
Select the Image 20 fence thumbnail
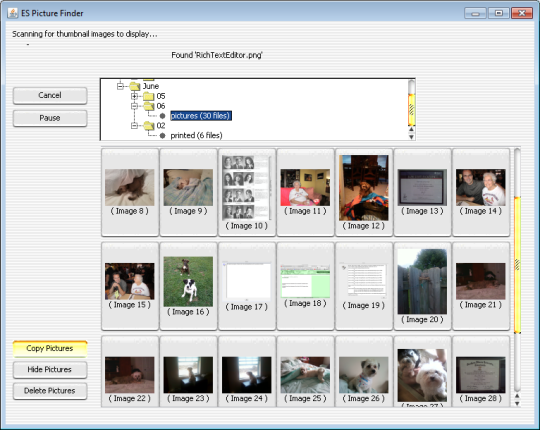pyautogui.click(x=422, y=286)
